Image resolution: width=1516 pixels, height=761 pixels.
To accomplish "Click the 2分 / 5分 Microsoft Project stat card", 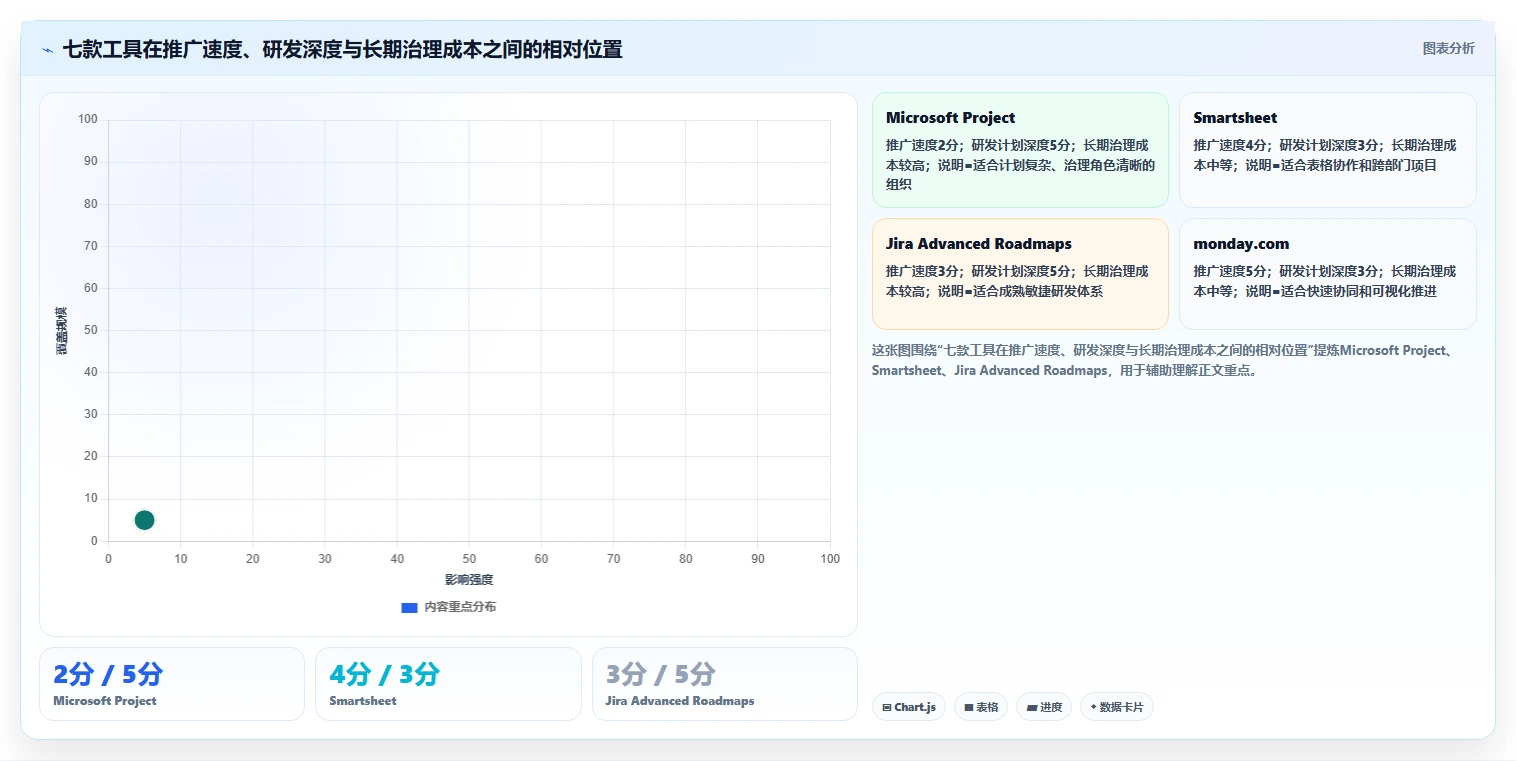I will 171,684.
